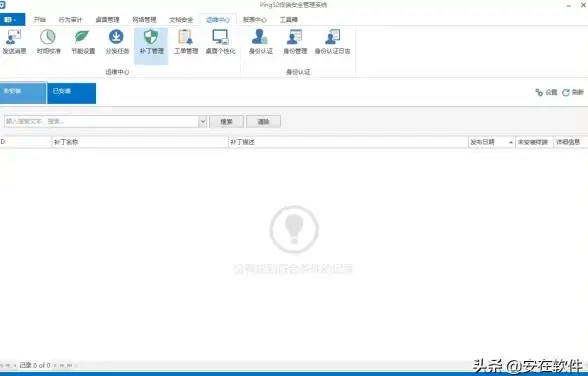This screenshot has height=376, width=588.
Task: Open the 桌面个性化 desktop personalization tool
Action: point(220,42)
